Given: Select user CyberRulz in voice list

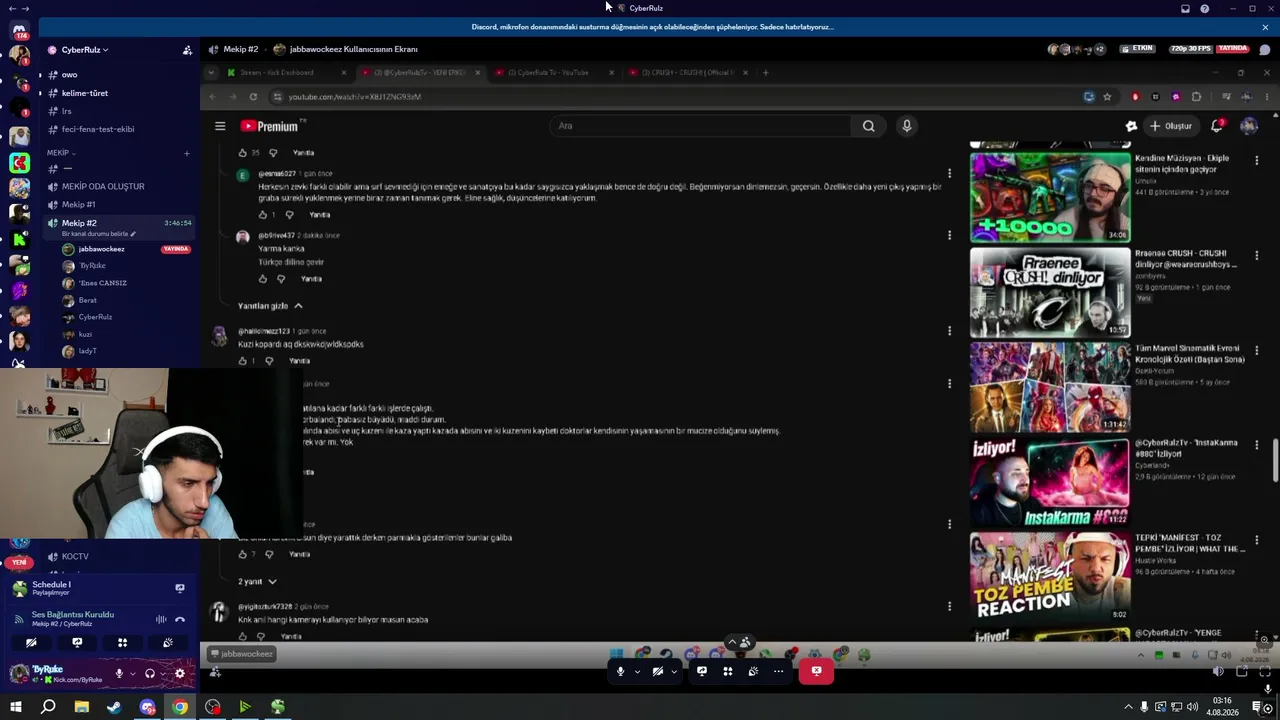Looking at the screenshot, I should tap(95, 317).
